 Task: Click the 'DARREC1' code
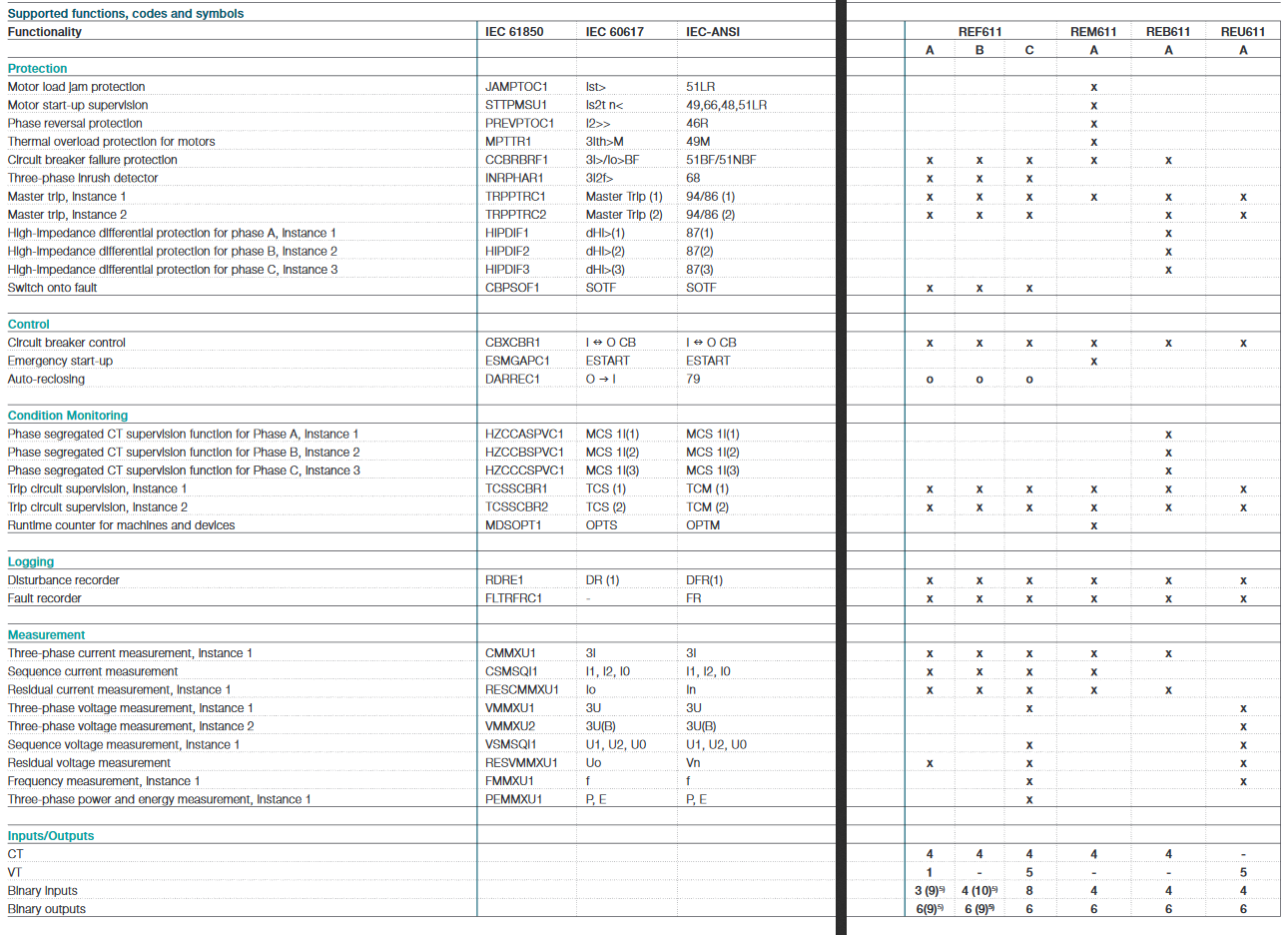click(512, 380)
